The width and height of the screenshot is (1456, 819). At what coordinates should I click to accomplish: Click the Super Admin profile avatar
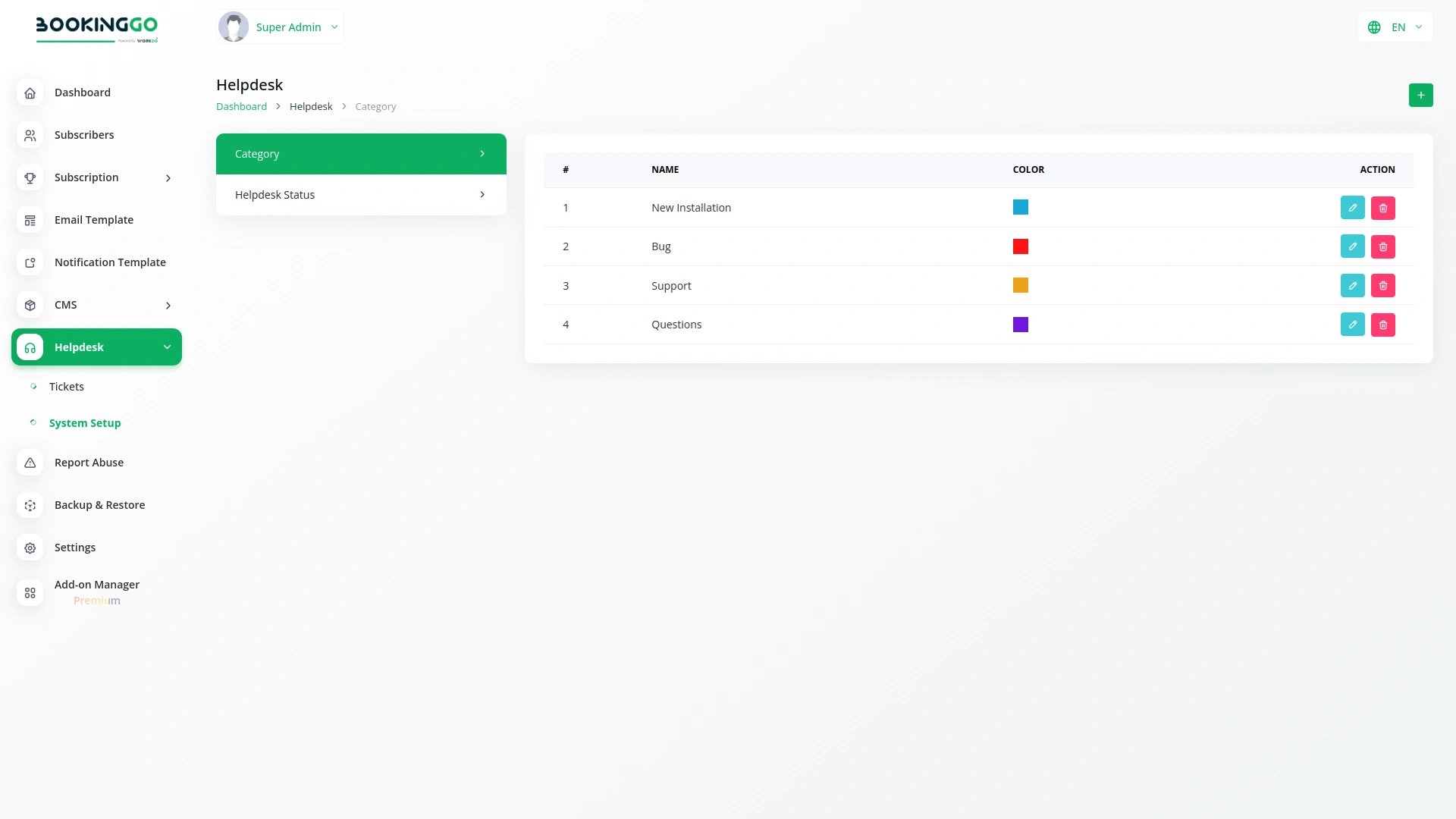click(x=234, y=26)
